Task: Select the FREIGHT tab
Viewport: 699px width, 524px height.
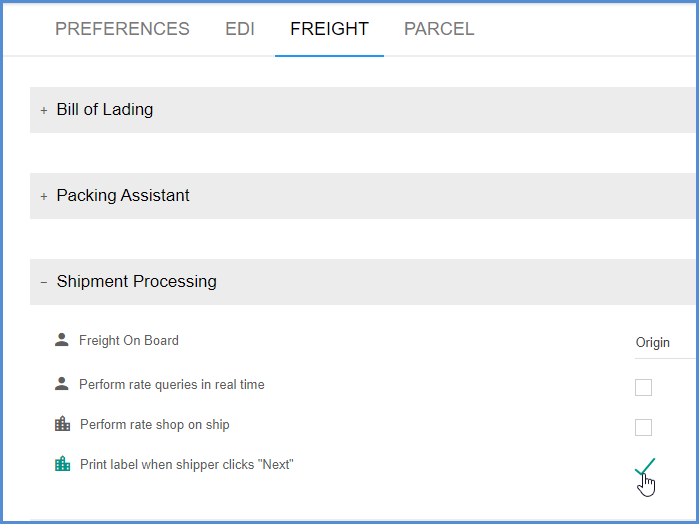Action: (329, 29)
